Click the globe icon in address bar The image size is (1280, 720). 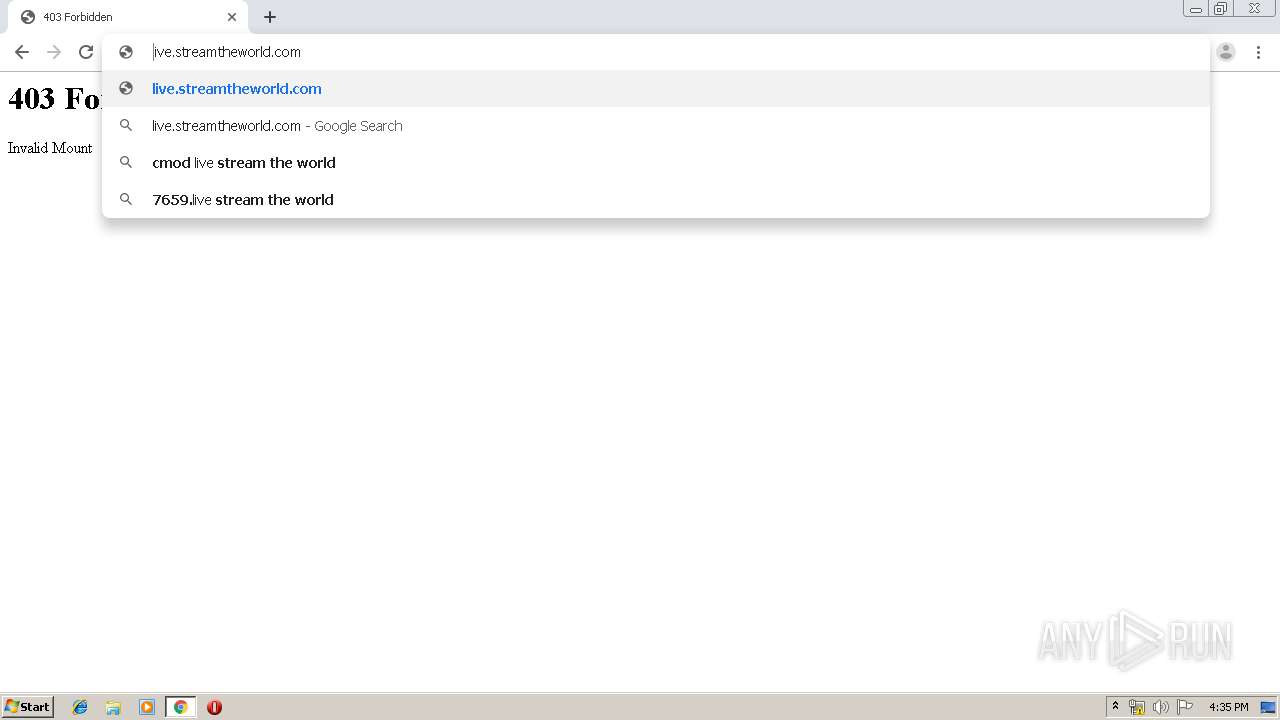[126, 52]
